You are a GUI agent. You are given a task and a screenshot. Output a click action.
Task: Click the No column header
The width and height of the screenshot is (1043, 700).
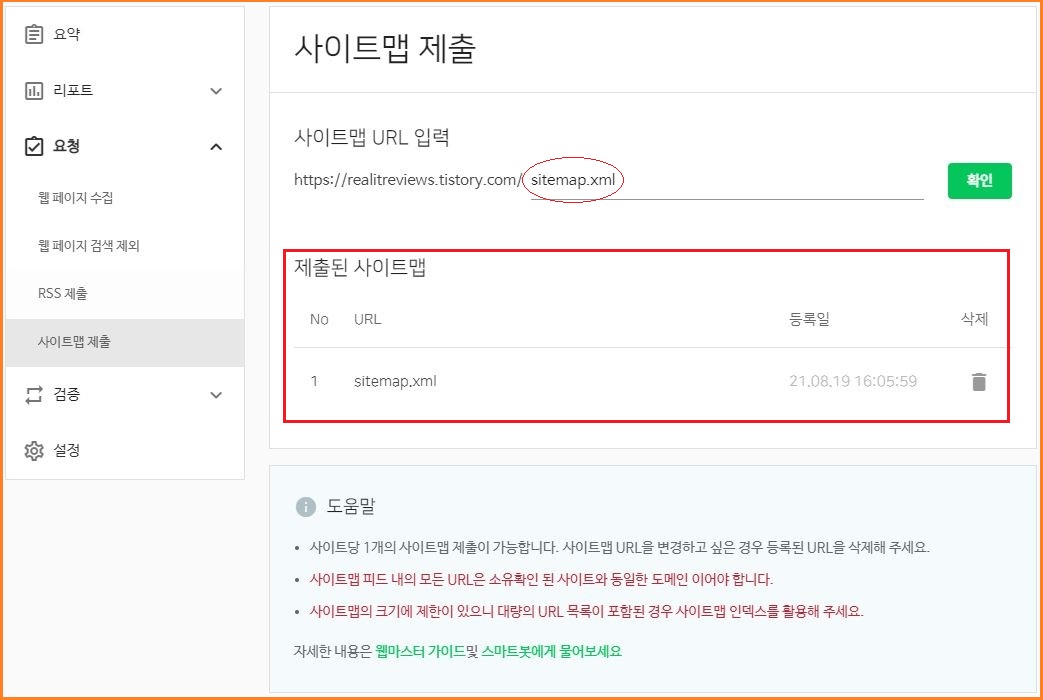coord(319,319)
